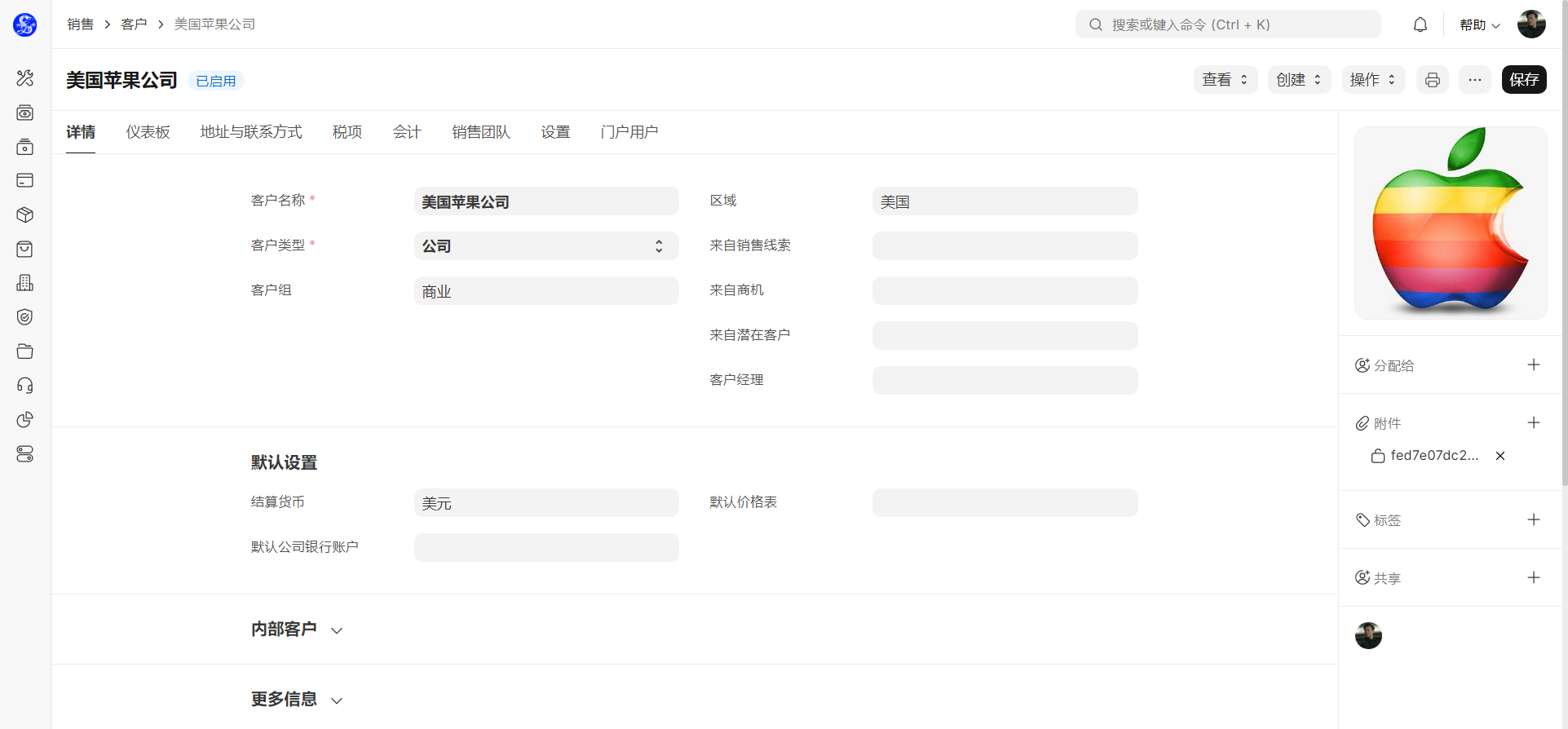Click the 来自商机 input field
The height and width of the screenshot is (729, 1568).
[1005, 291]
